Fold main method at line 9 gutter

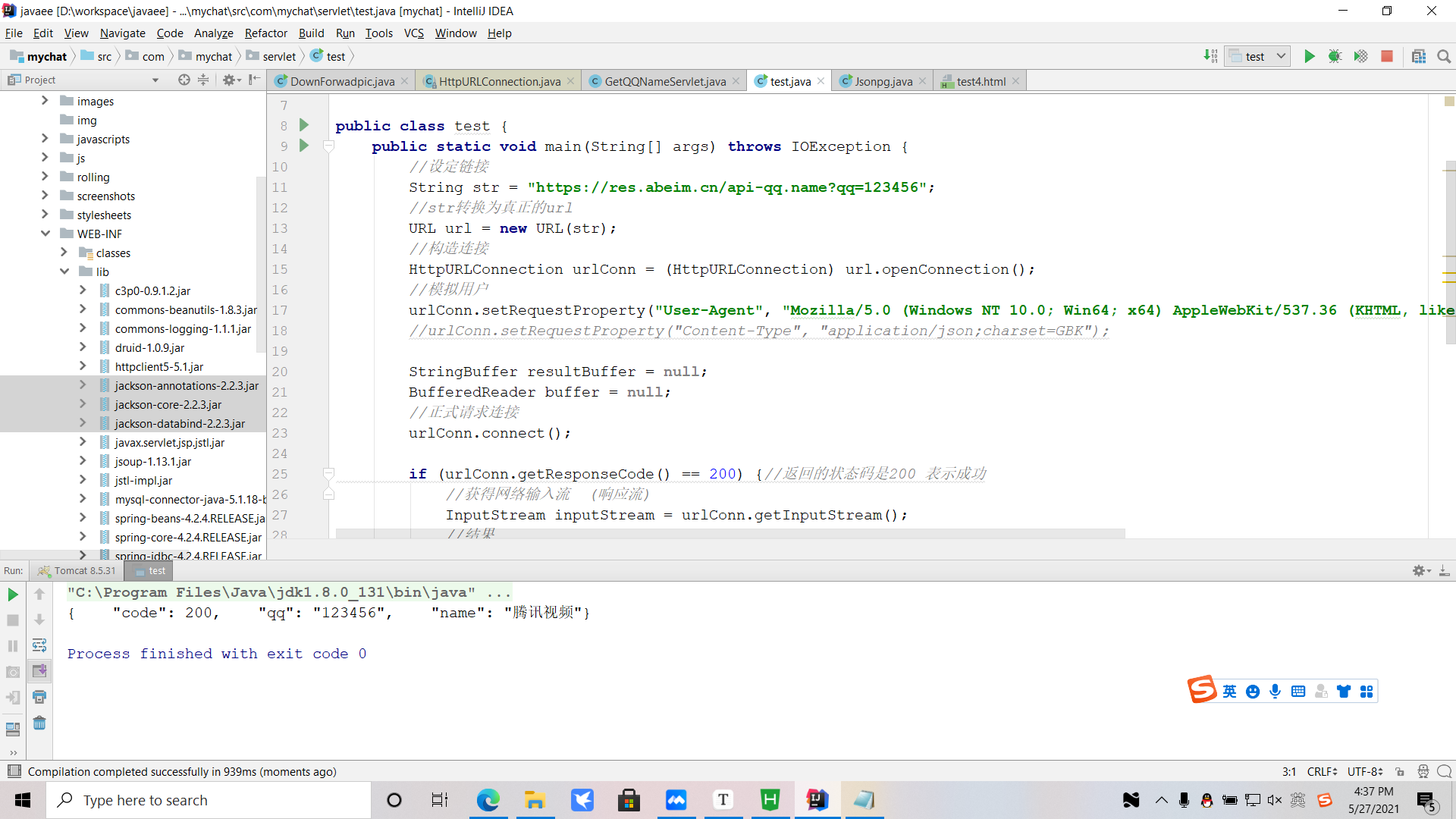point(328,146)
